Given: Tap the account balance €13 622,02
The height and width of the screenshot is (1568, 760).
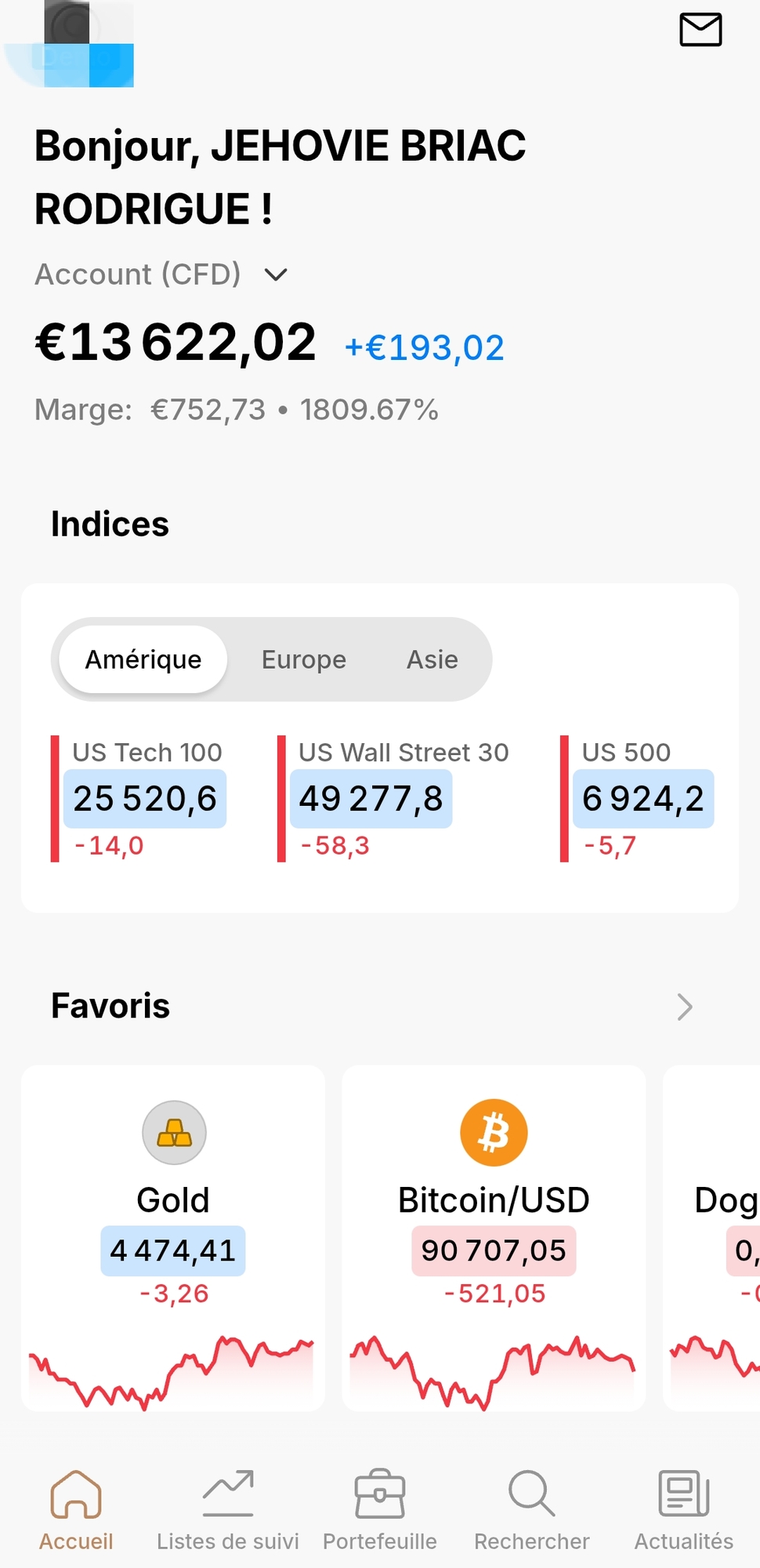Looking at the screenshot, I should (x=176, y=343).
